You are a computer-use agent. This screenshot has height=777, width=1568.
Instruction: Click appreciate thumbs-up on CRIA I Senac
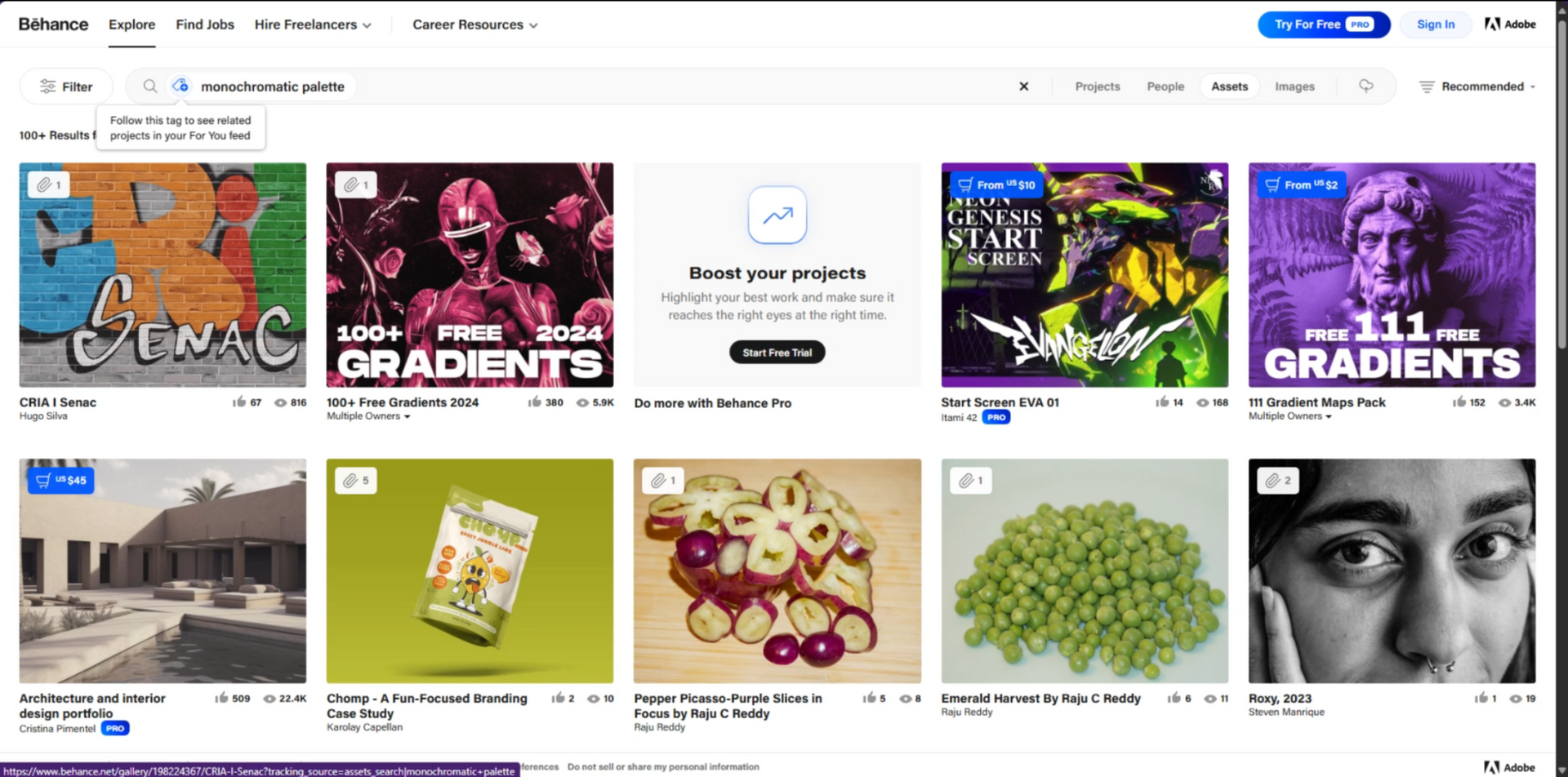[239, 402]
